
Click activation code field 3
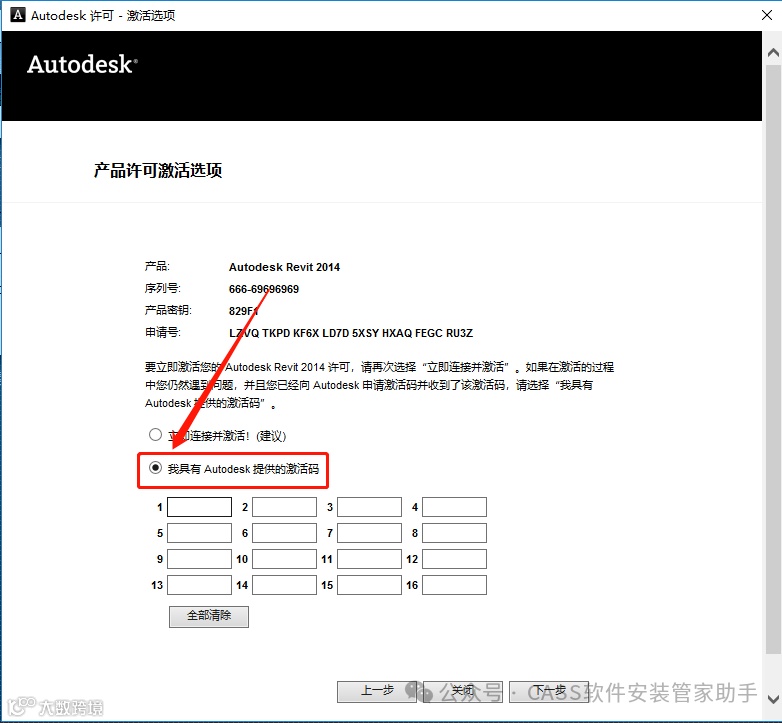[x=369, y=507]
